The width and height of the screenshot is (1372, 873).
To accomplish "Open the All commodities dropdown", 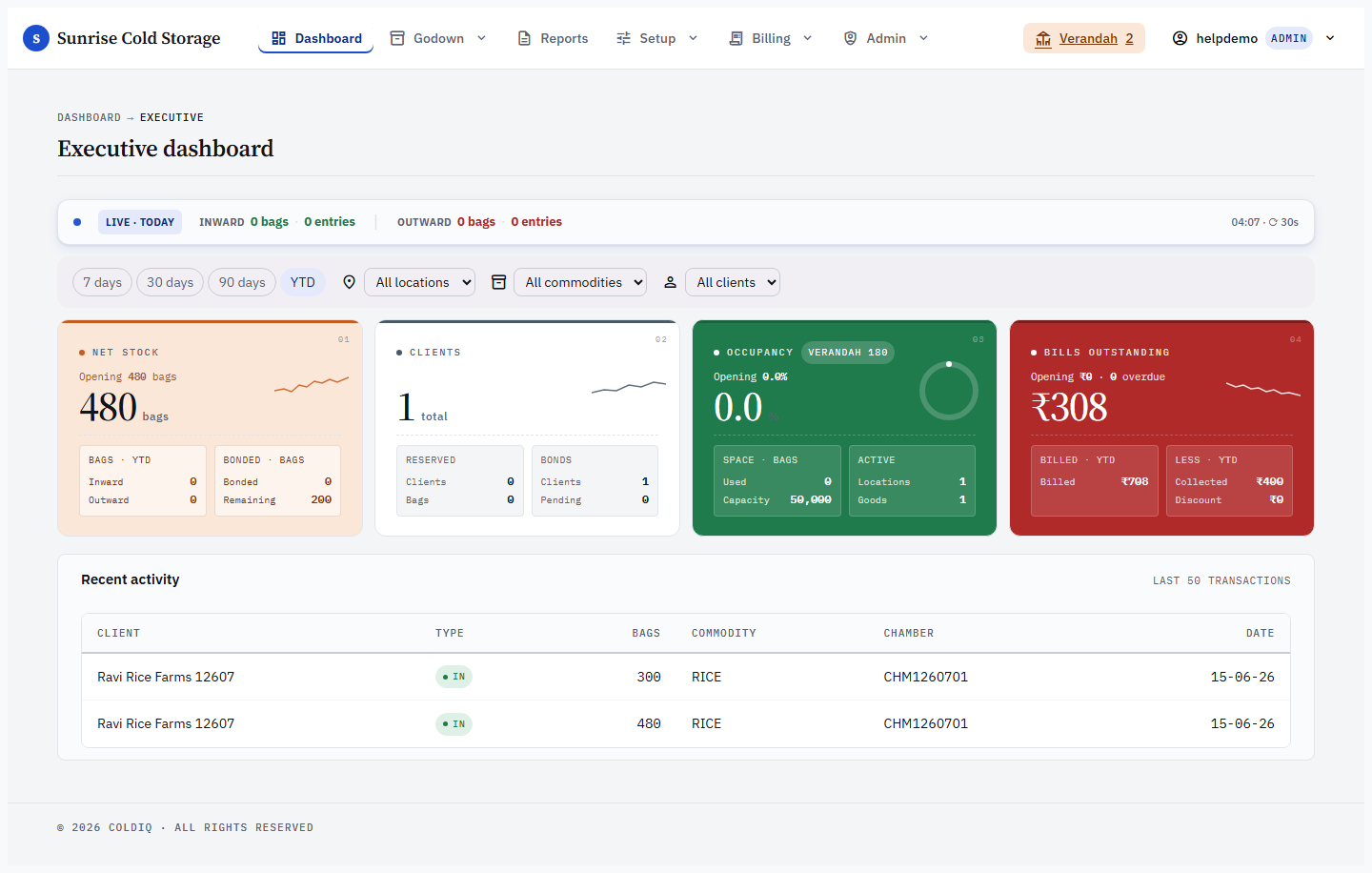I will coord(580,282).
